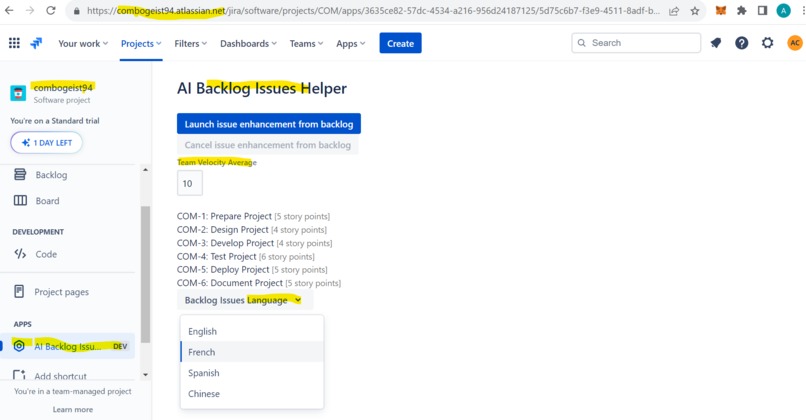
Task: Click the COM-1: Prepare Project issue
Action: pyautogui.click(x=253, y=216)
